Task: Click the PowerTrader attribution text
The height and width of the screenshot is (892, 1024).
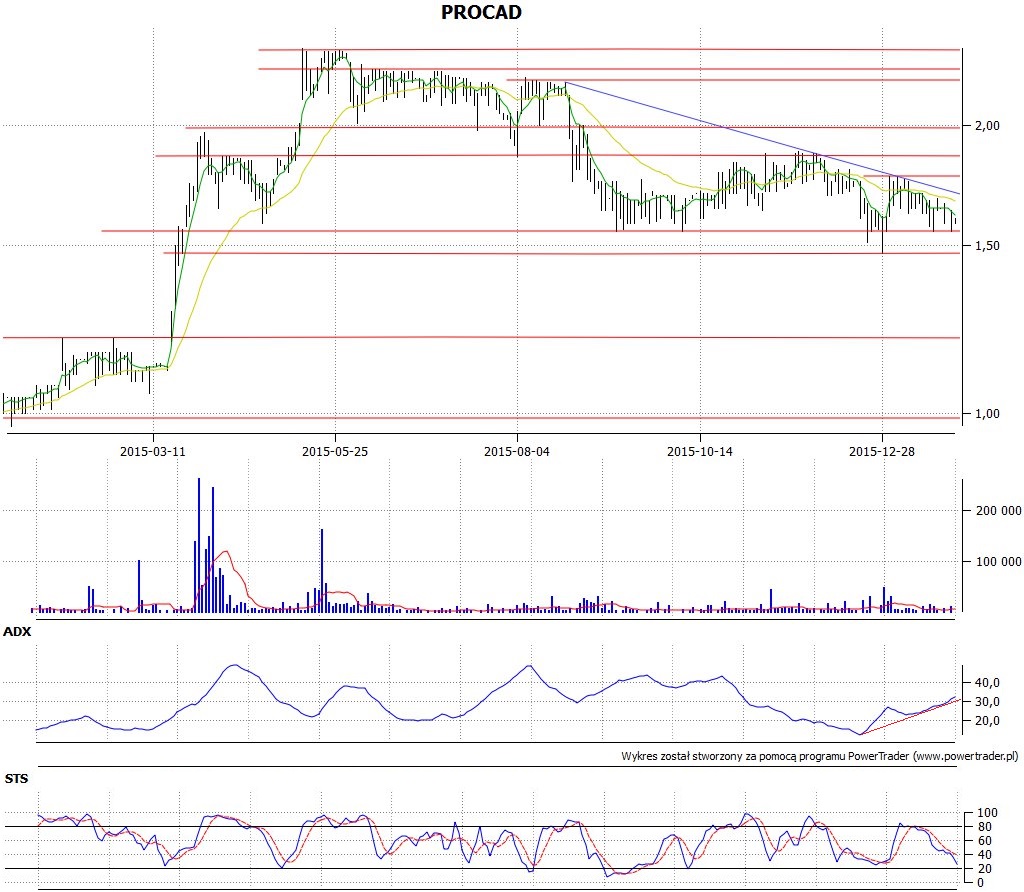Action: coord(820,756)
